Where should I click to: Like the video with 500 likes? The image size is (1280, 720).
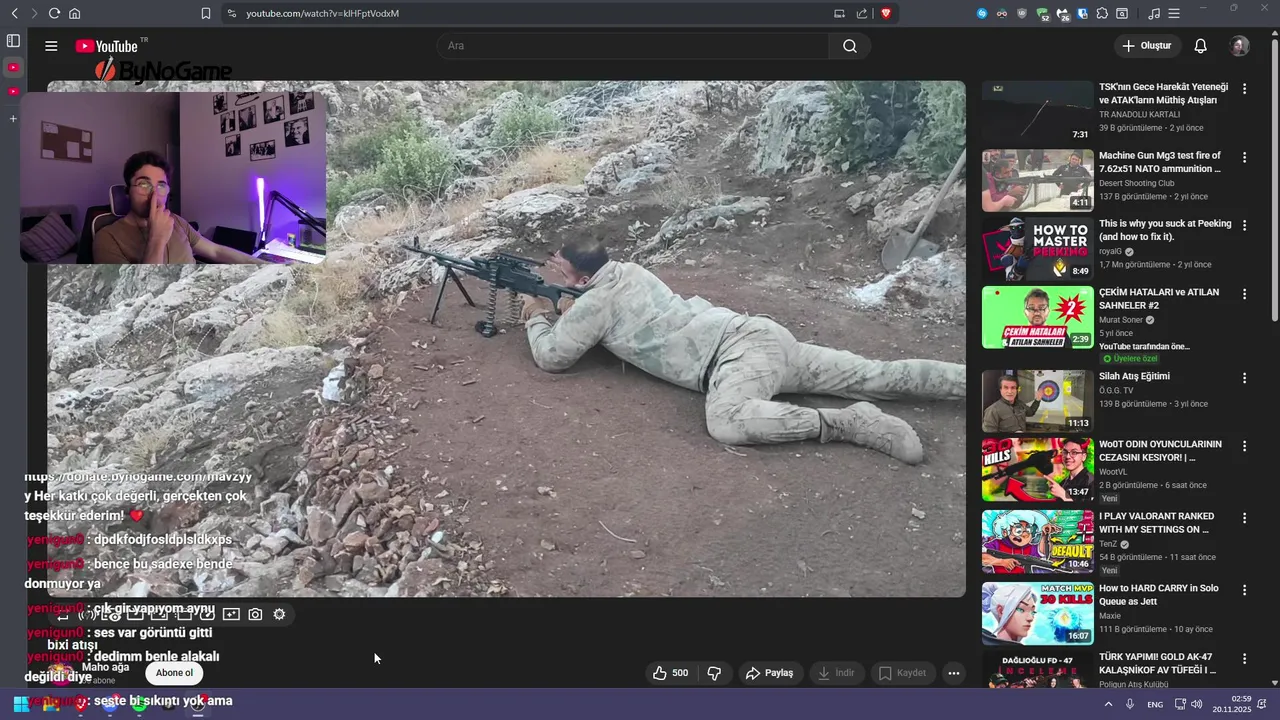[x=670, y=673]
